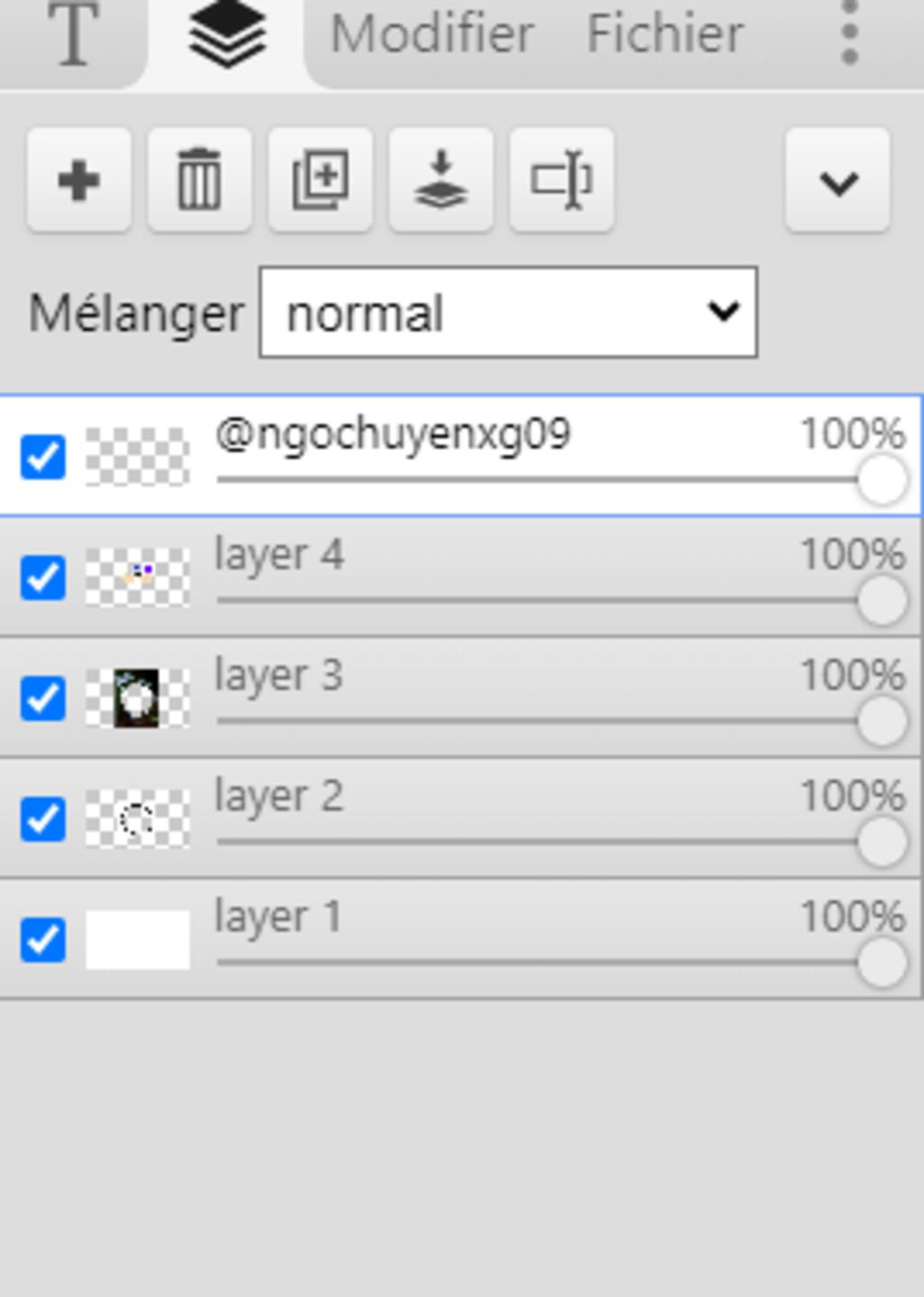This screenshot has height=1297, width=924.
Task: Click the rename layer icon
Action: coord(561,181)
